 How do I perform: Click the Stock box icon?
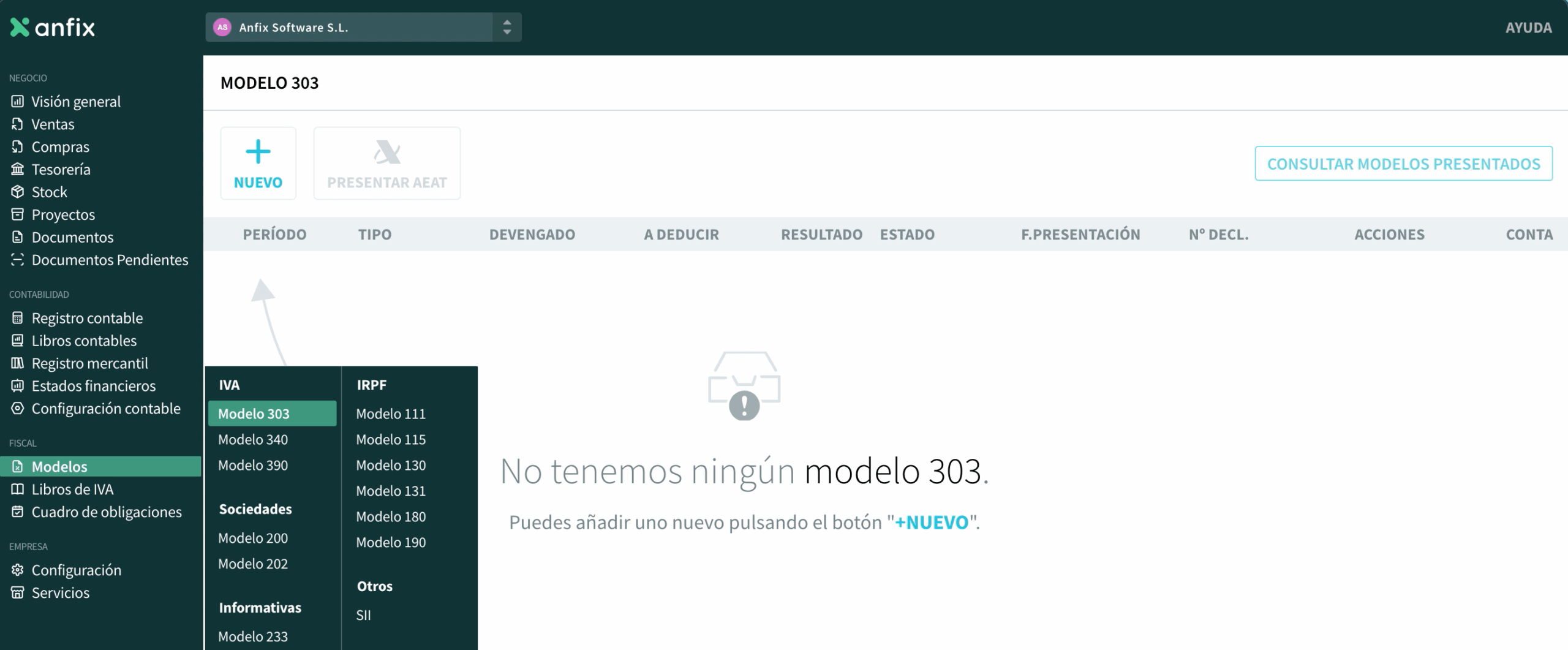pyautogui.click(x=17, y=192)
